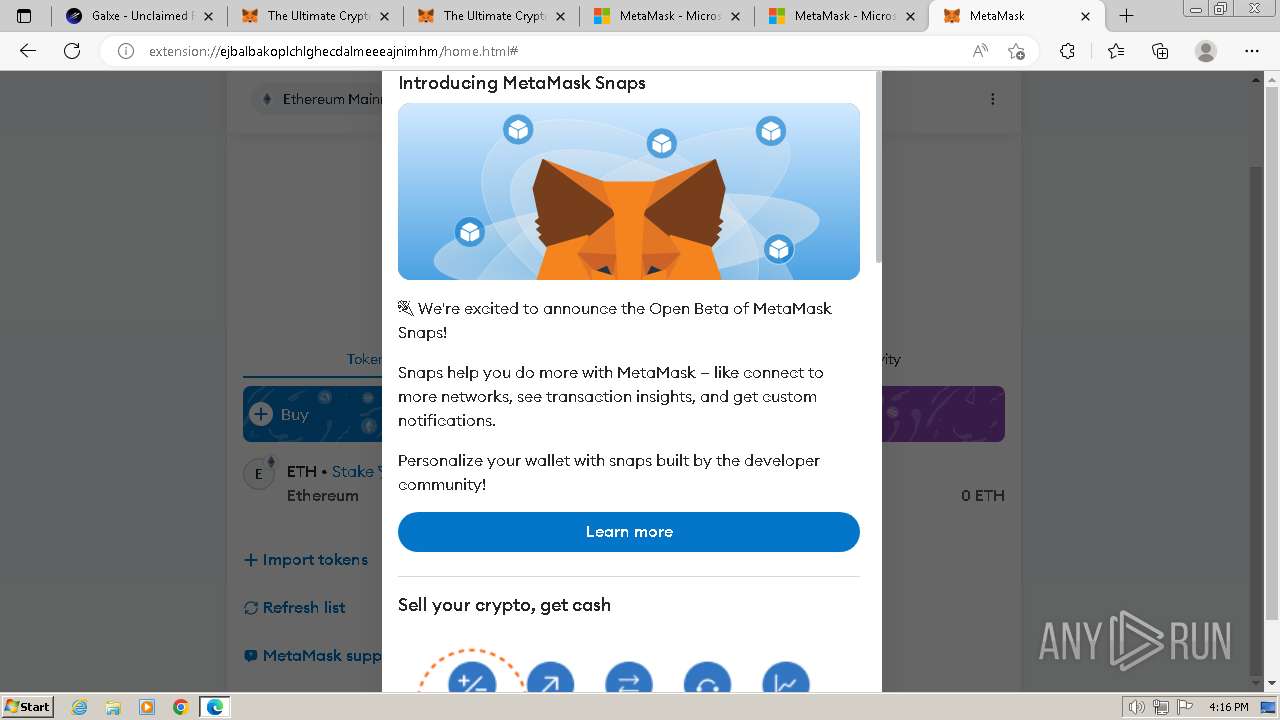This screenshot has height=720, width=1280.
Task: Click the Stake link next to ETH
Action: coord(352,471)
